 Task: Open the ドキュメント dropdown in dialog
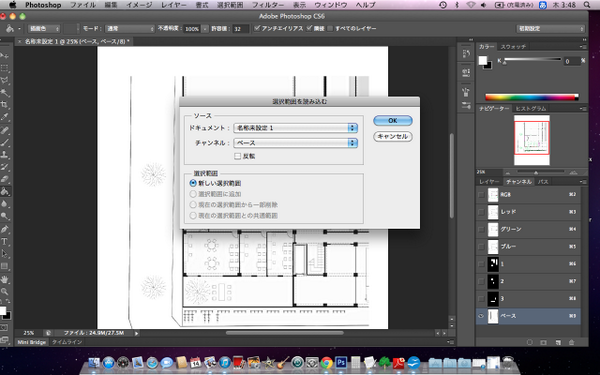coord(295,128)
